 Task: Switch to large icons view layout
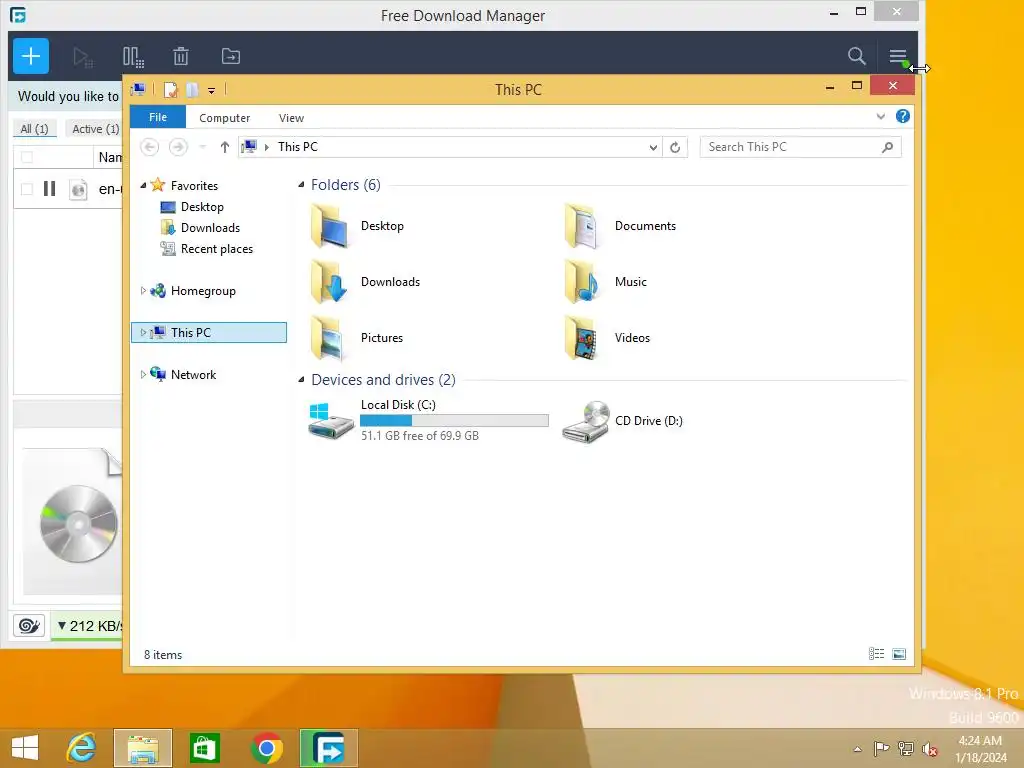[899, 654]
